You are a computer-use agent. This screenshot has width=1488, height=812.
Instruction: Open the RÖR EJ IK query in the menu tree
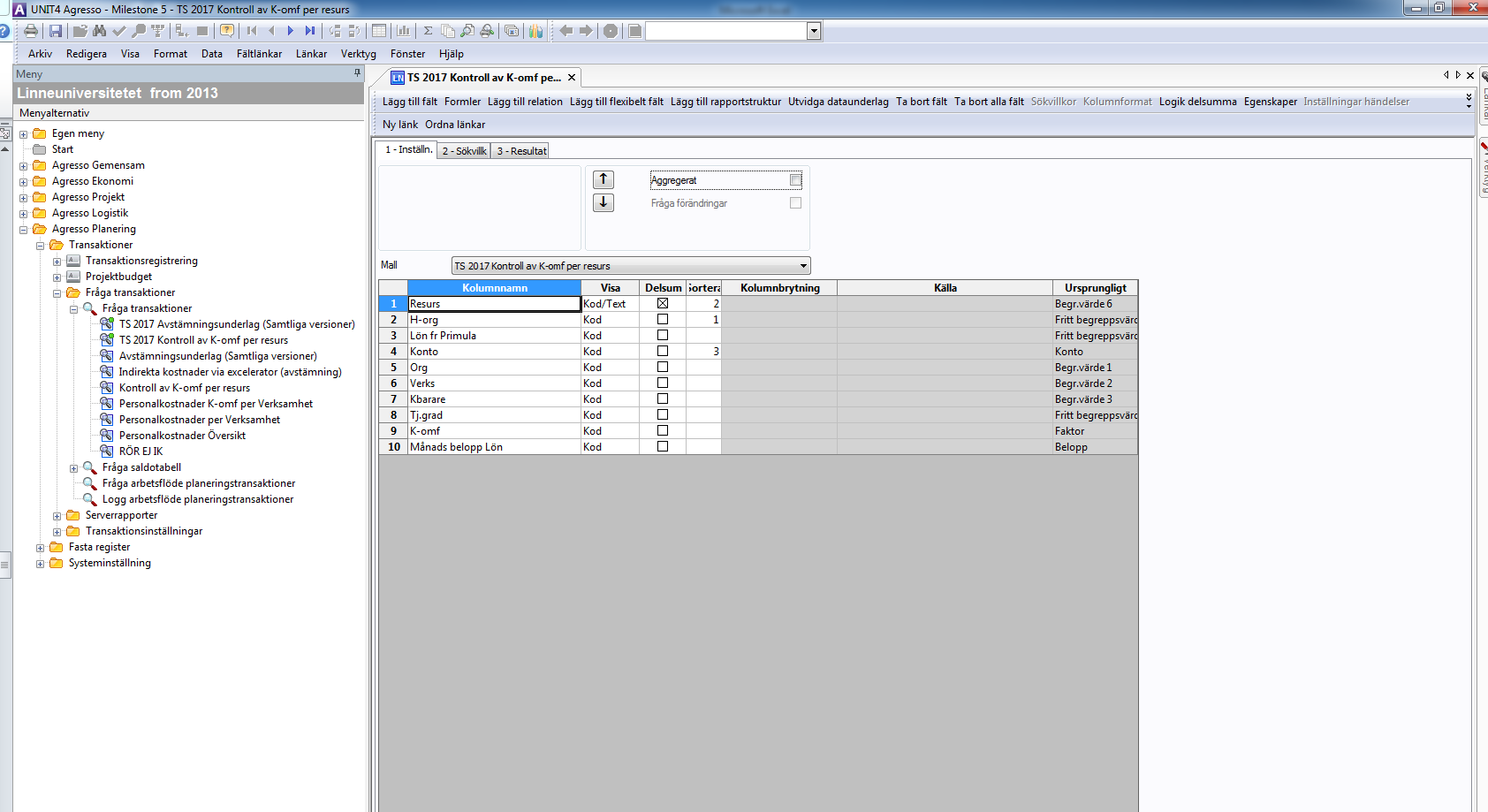(140, 452)
